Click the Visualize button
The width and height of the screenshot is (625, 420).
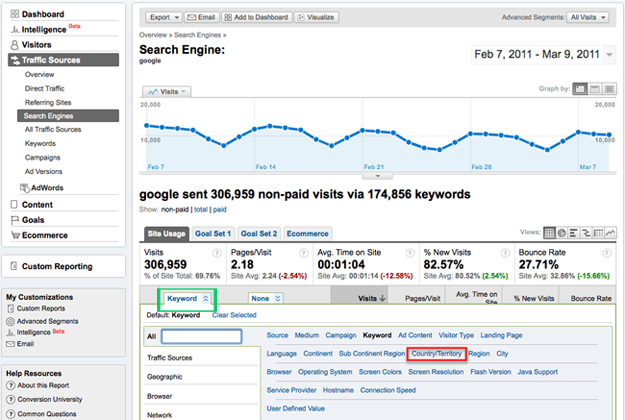tap(316, 17)
